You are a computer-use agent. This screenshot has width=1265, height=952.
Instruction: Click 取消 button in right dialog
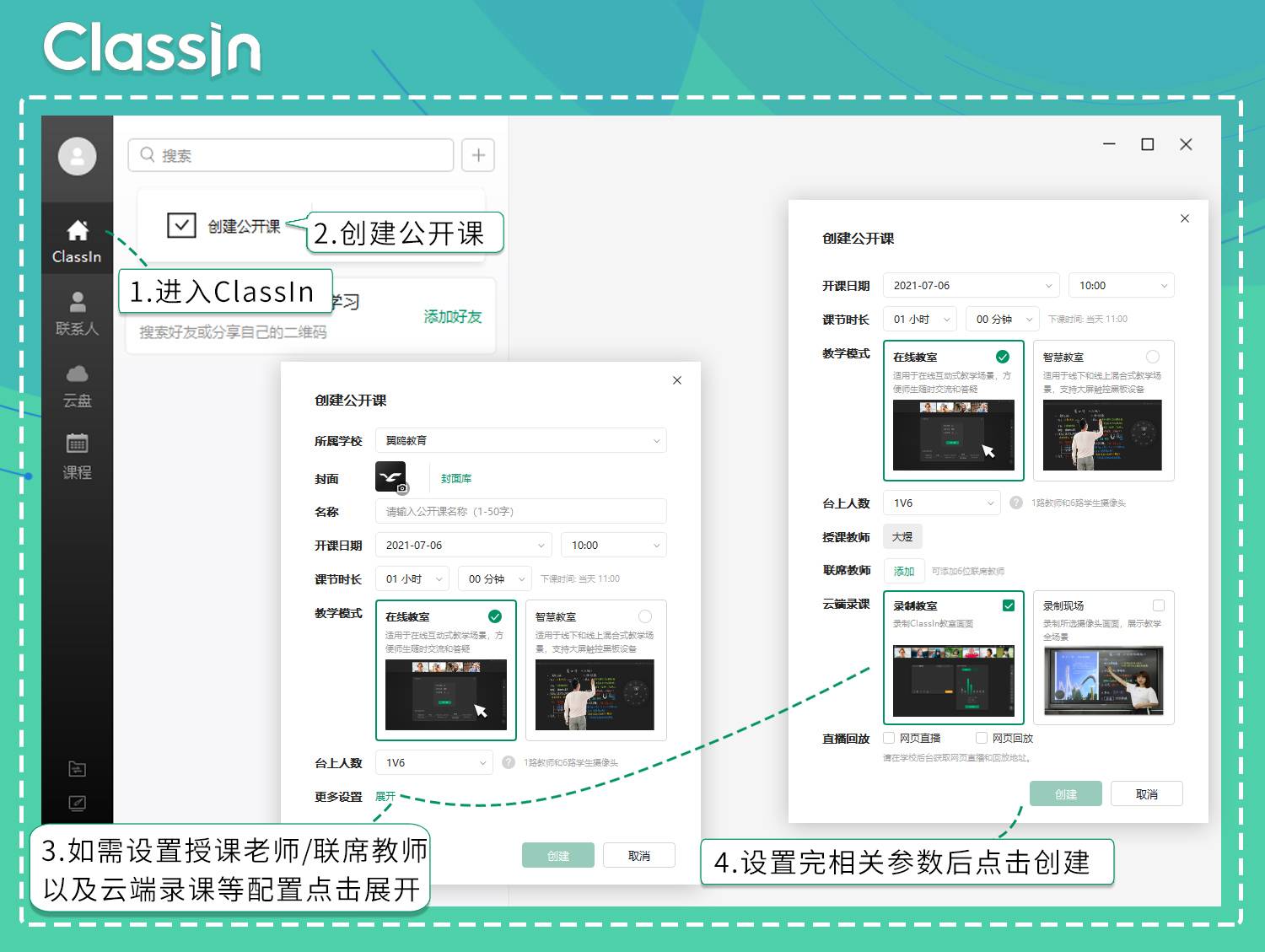1147,793
